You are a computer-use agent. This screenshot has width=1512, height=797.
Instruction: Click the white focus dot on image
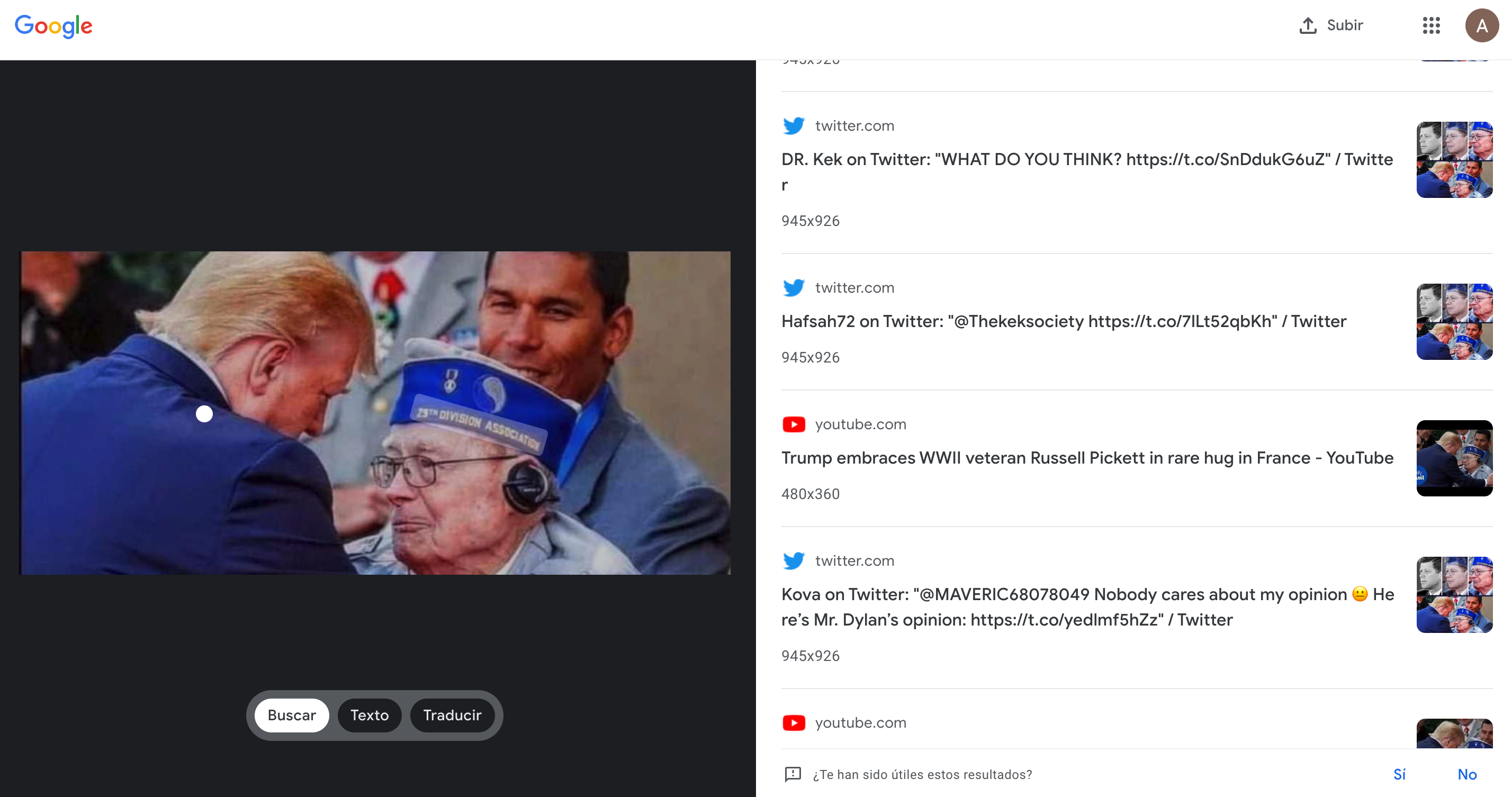click(204, 414)
